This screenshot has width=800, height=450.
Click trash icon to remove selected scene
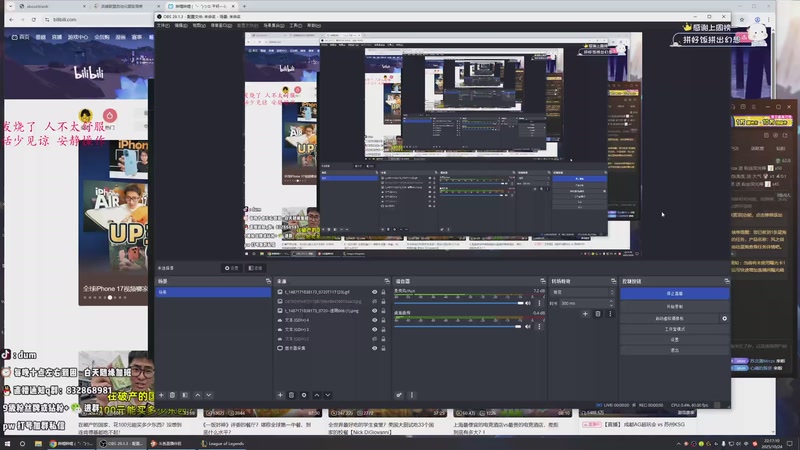(173, 395)
